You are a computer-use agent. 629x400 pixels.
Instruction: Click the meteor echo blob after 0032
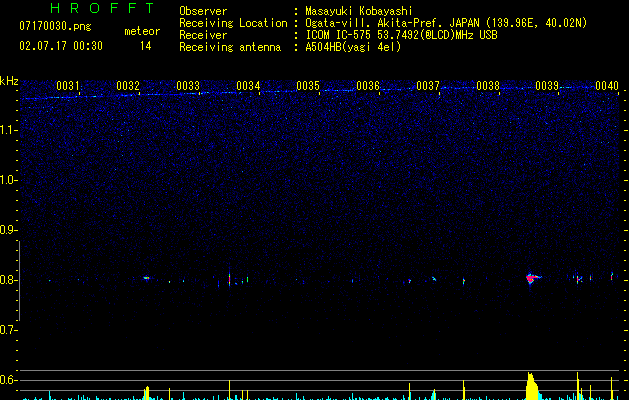point(146,278)
